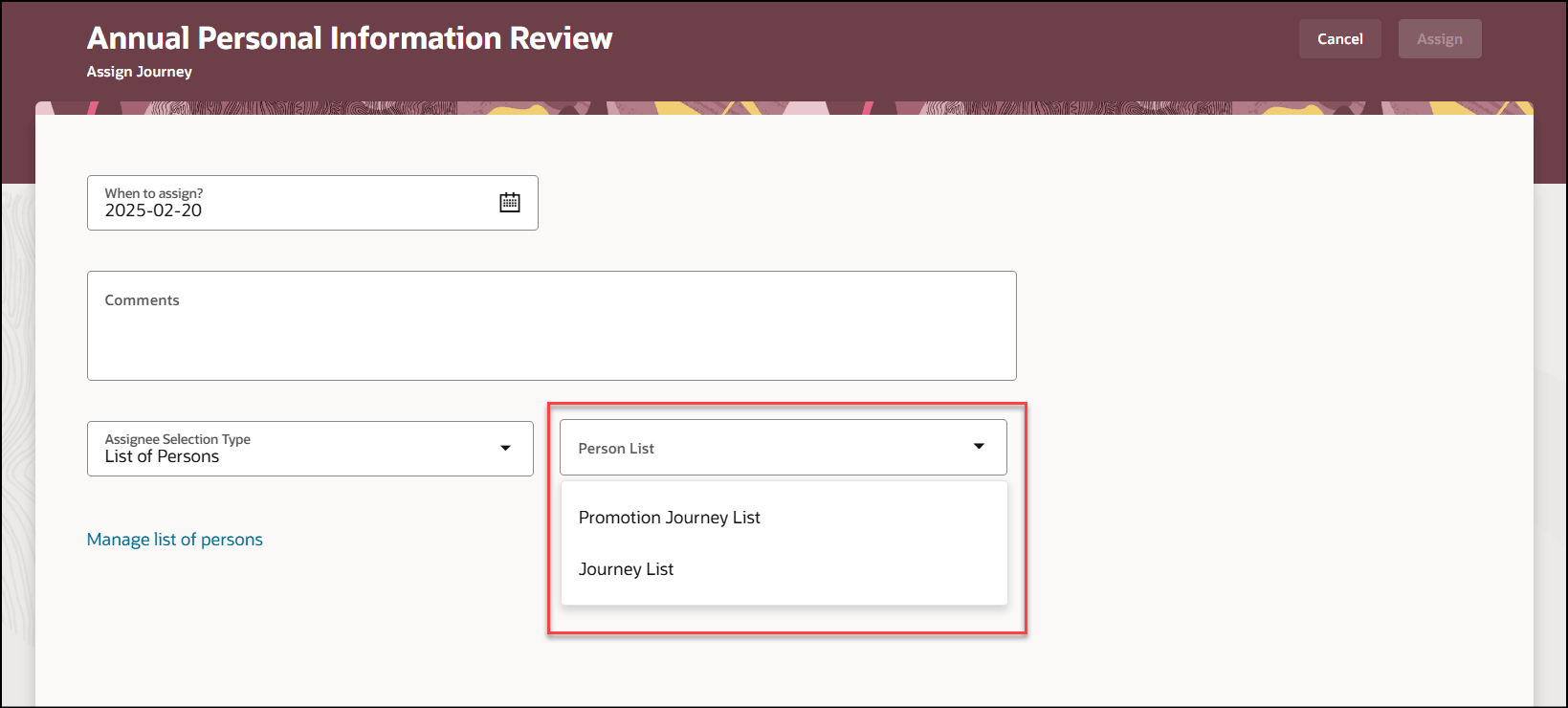Open the Manage list of persons link
Image resolution: width=1568 pixels, height=708 pixels.
click(x=175, y=540)
